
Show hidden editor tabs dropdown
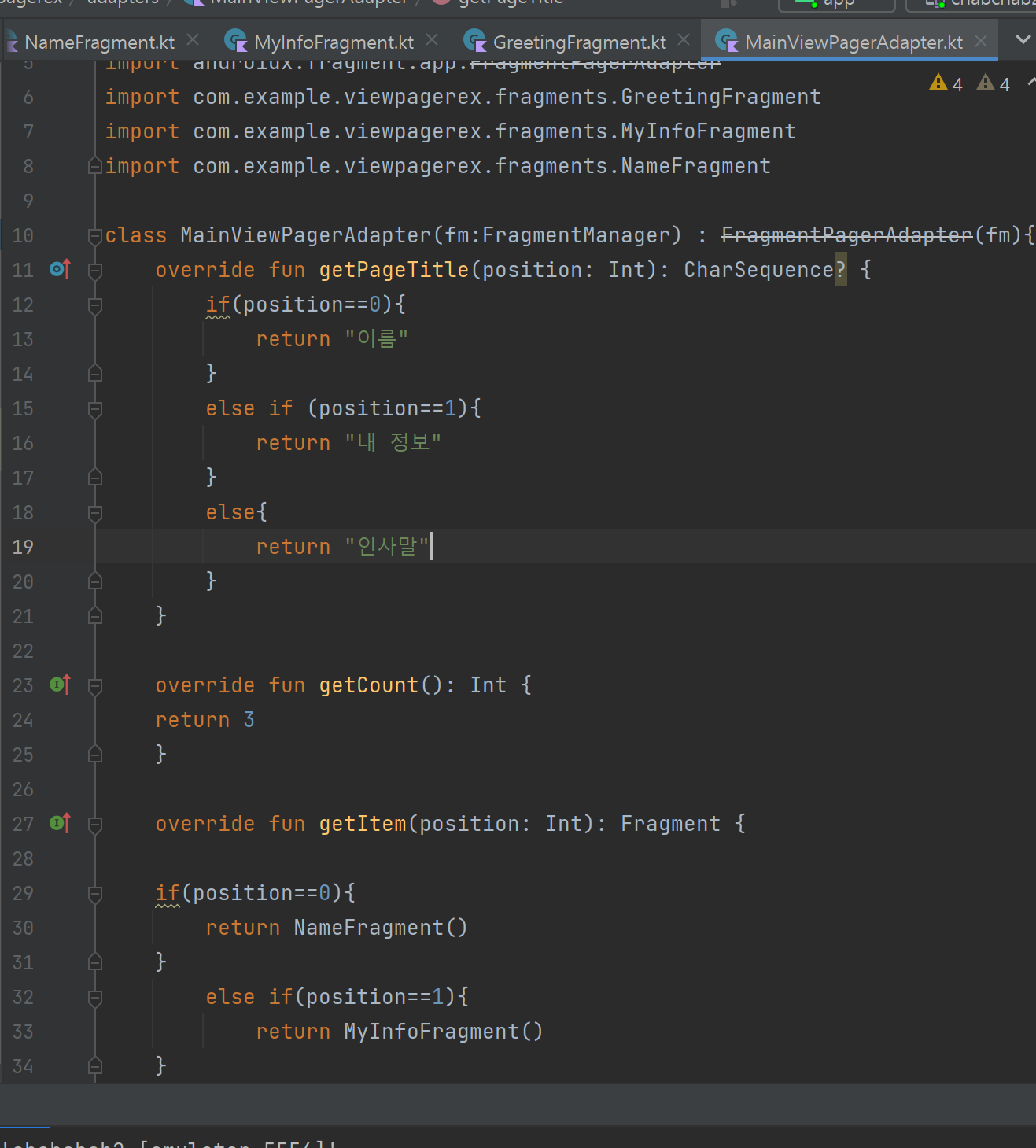[1023, 39]
